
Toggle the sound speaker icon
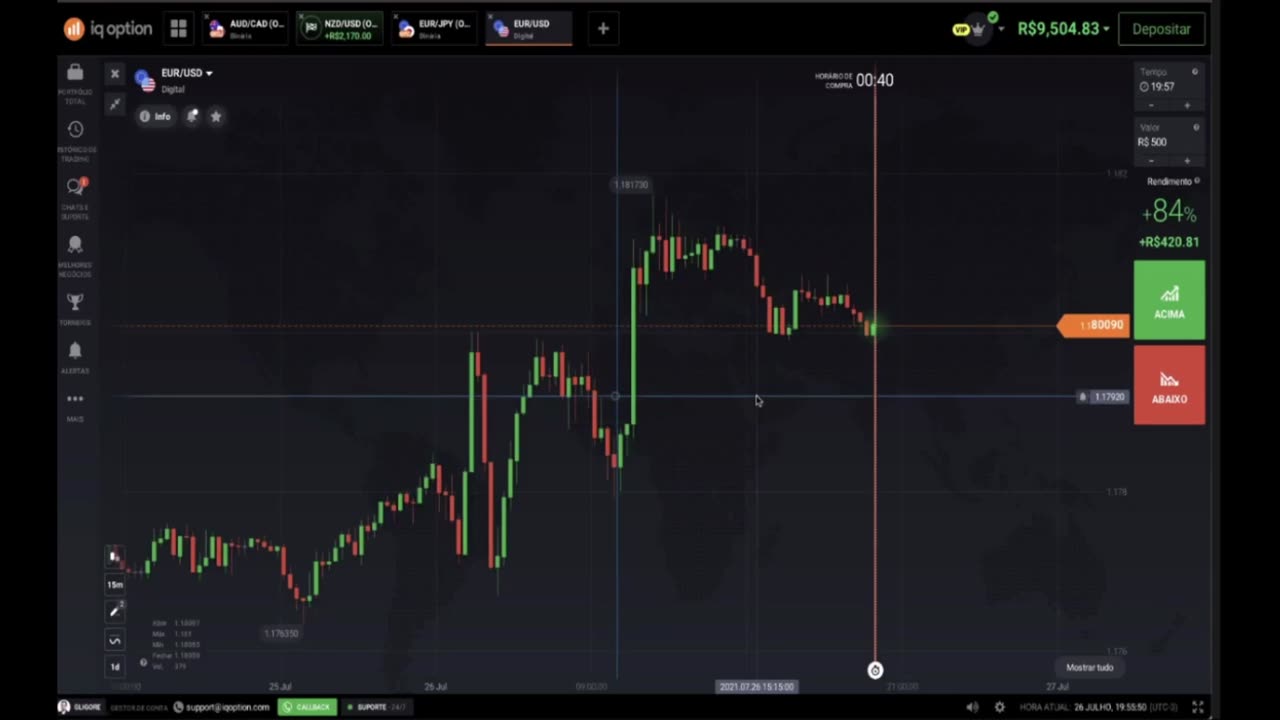pos(972,707)
